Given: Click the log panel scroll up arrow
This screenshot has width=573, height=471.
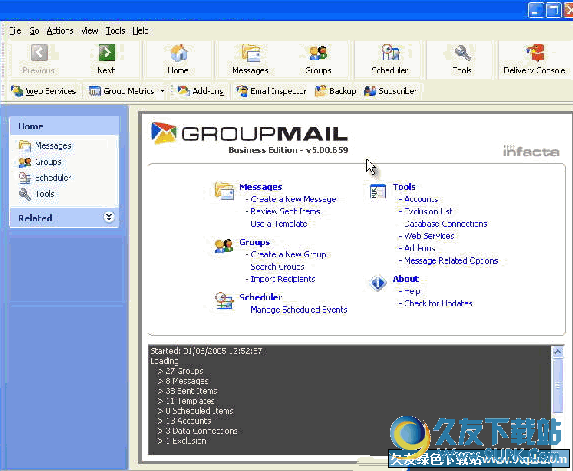Looking at the screenshot, I should pos(558,352).
